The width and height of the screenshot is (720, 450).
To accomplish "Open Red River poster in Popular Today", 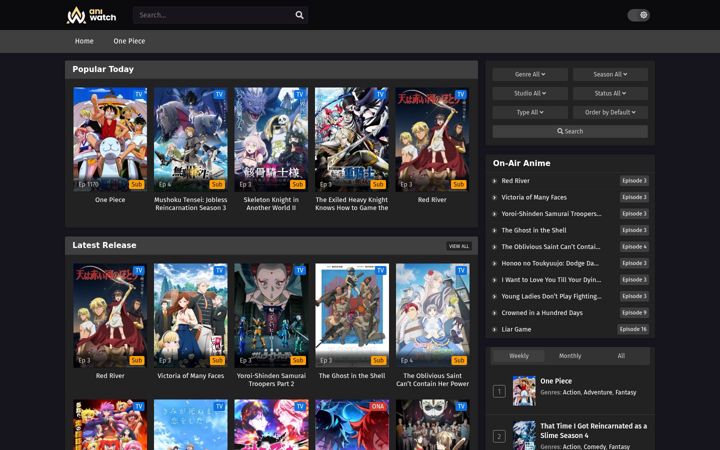I will [x=432, y=139].
